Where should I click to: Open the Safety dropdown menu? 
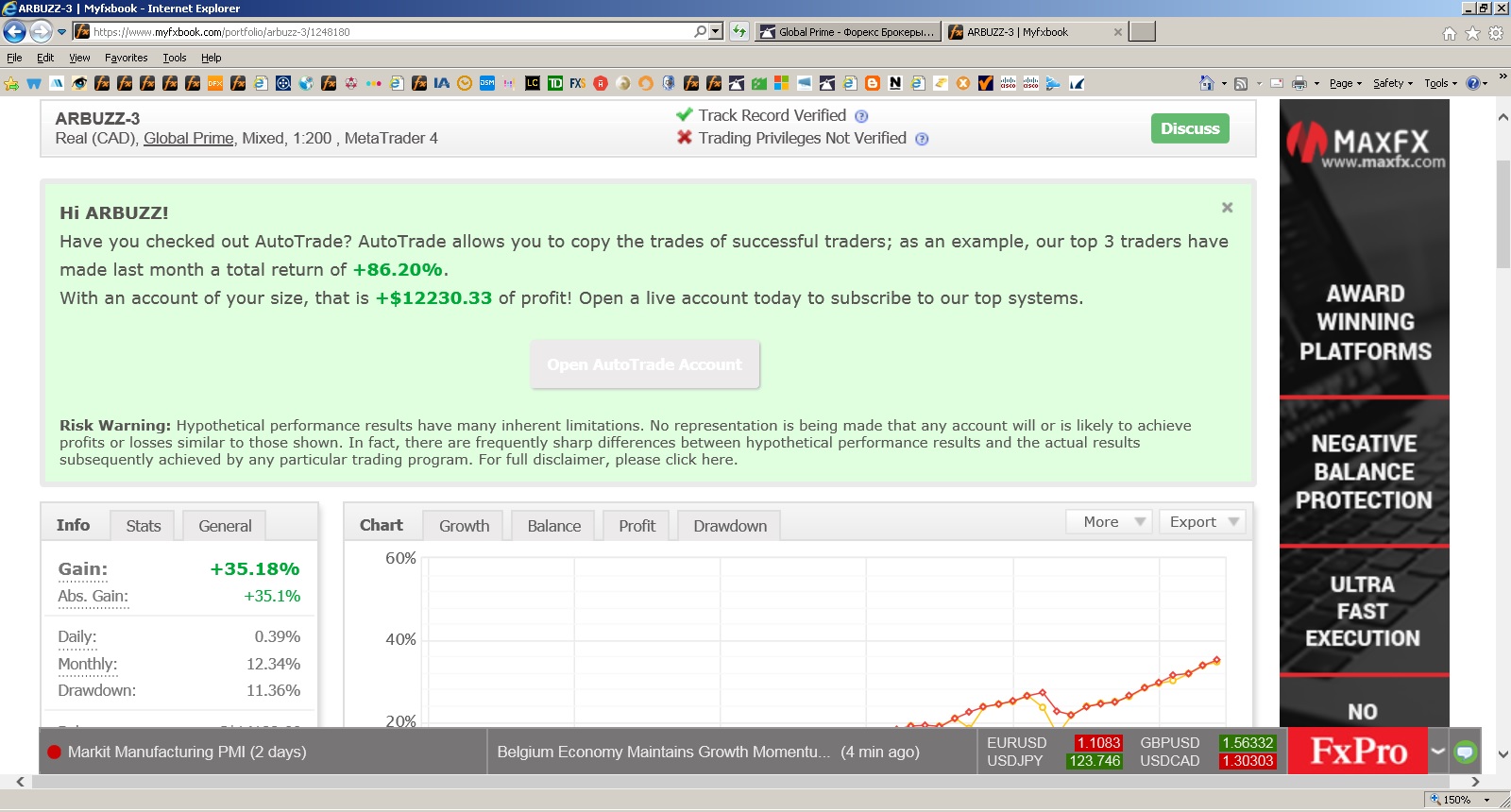pos(1393,83)
